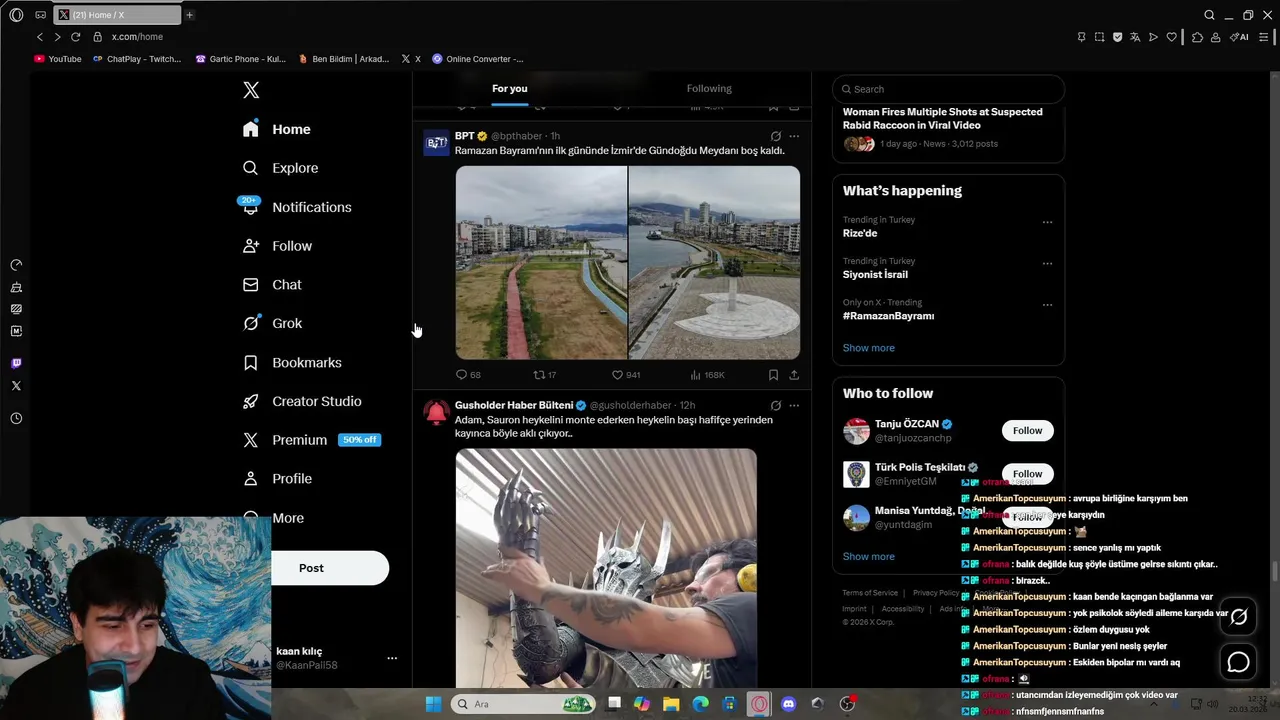Open more options for Siyonist İsrail trend
The width and height of the screenshot is (1280, 720).
pos(1047,264)
